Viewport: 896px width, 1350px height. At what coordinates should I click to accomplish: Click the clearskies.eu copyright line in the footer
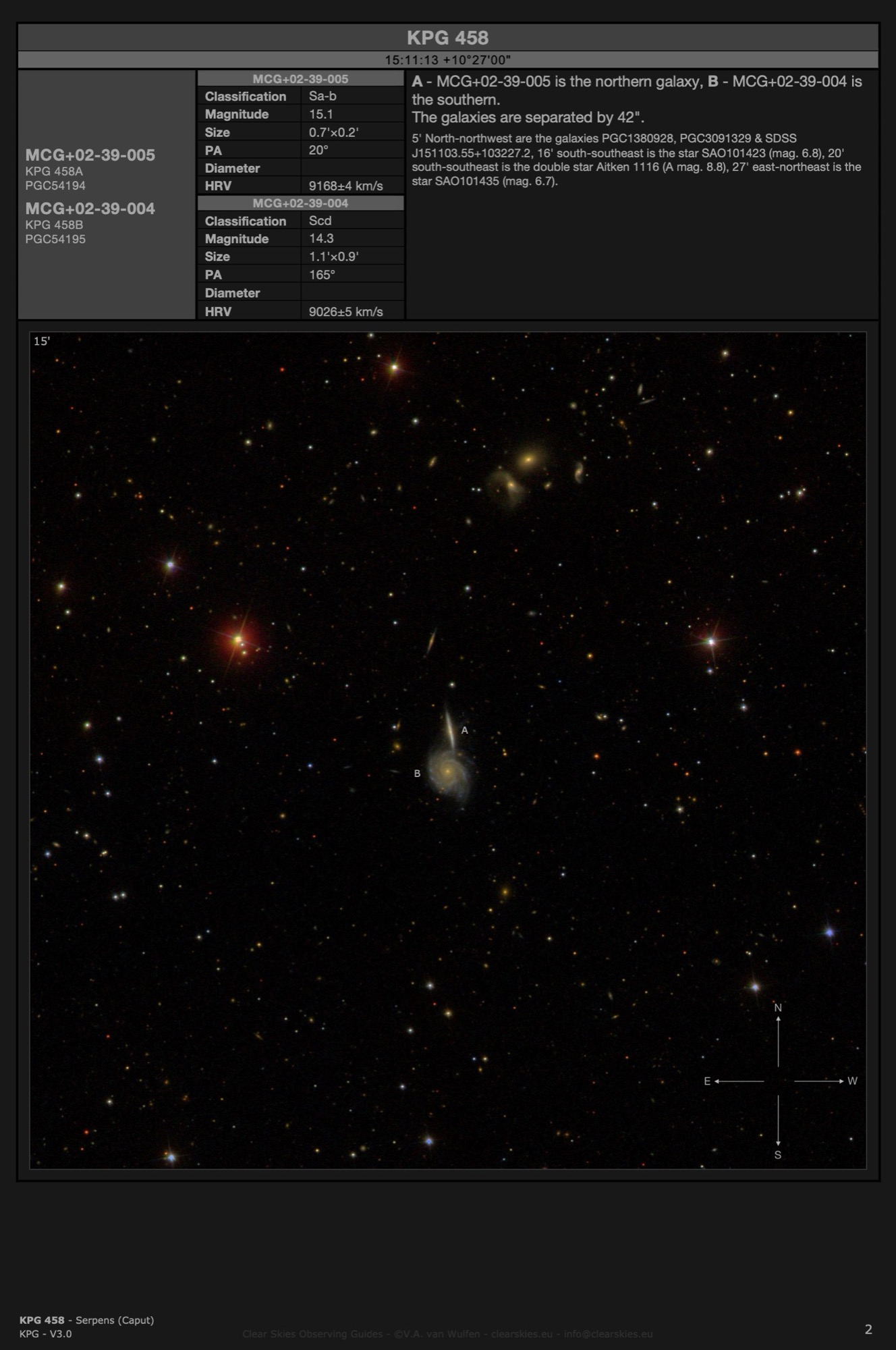click(x=447, y=1334)
